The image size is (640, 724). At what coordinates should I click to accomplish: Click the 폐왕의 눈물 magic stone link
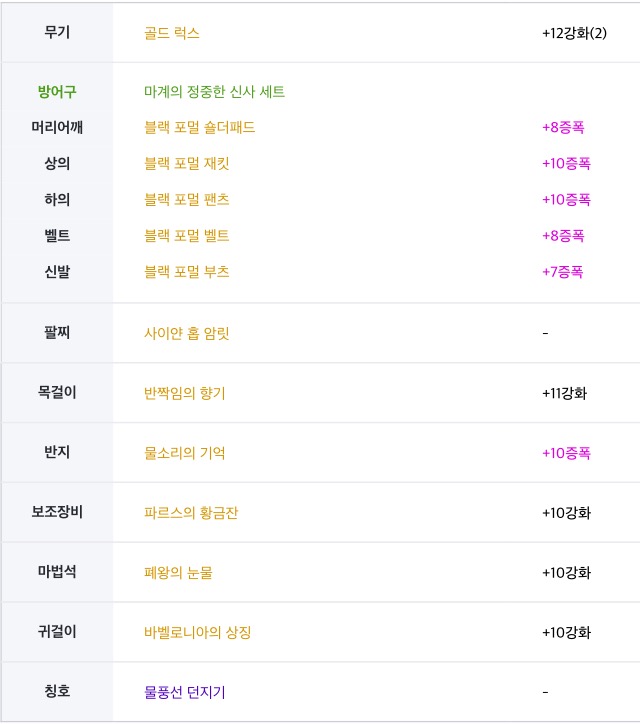coord(178,573)
